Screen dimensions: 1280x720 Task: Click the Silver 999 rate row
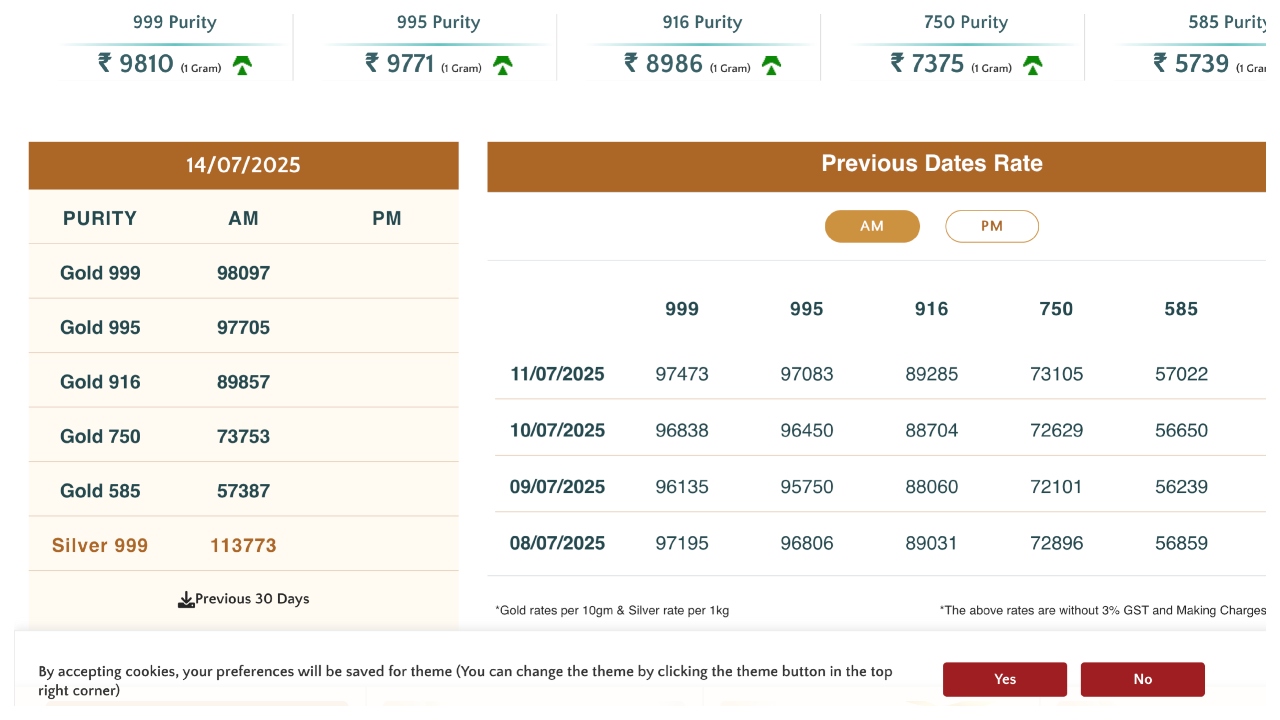[x=100, y=545]
